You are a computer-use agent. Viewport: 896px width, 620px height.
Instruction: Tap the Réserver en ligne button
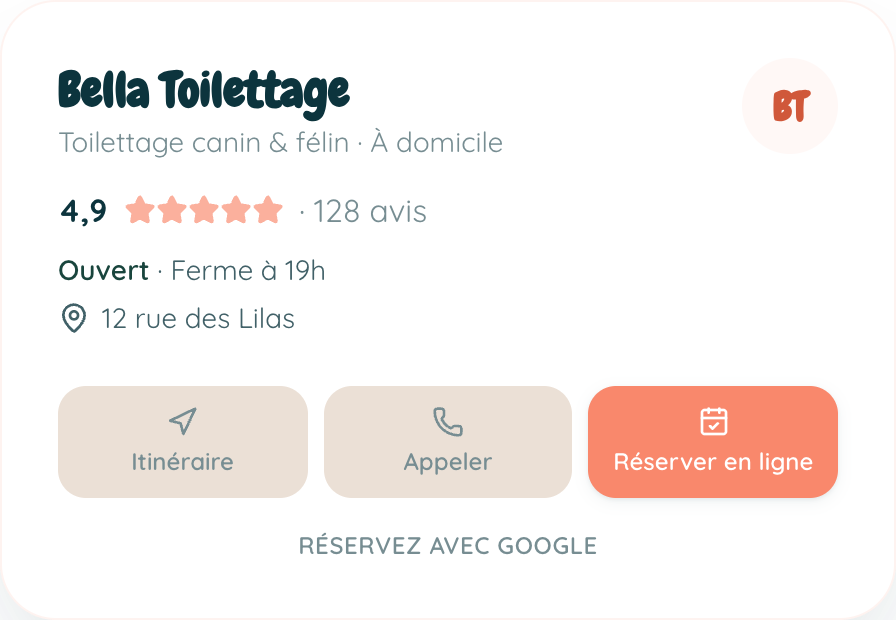[713, 442]
